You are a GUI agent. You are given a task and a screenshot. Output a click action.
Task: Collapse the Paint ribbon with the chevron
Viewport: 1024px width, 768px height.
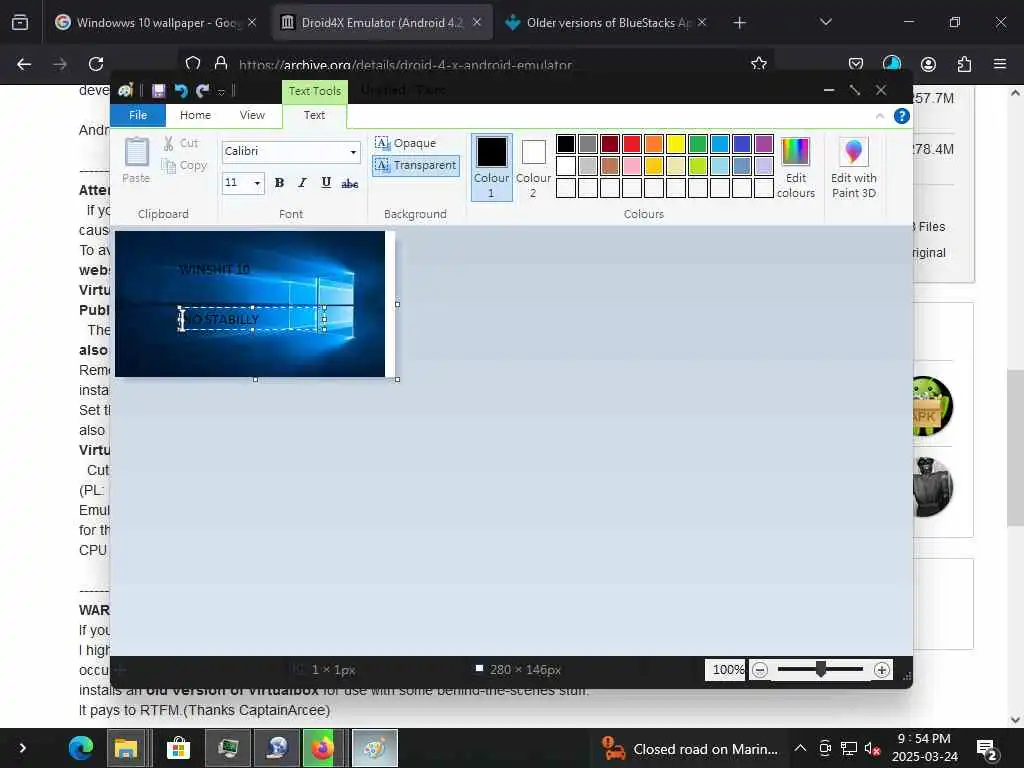880,116
